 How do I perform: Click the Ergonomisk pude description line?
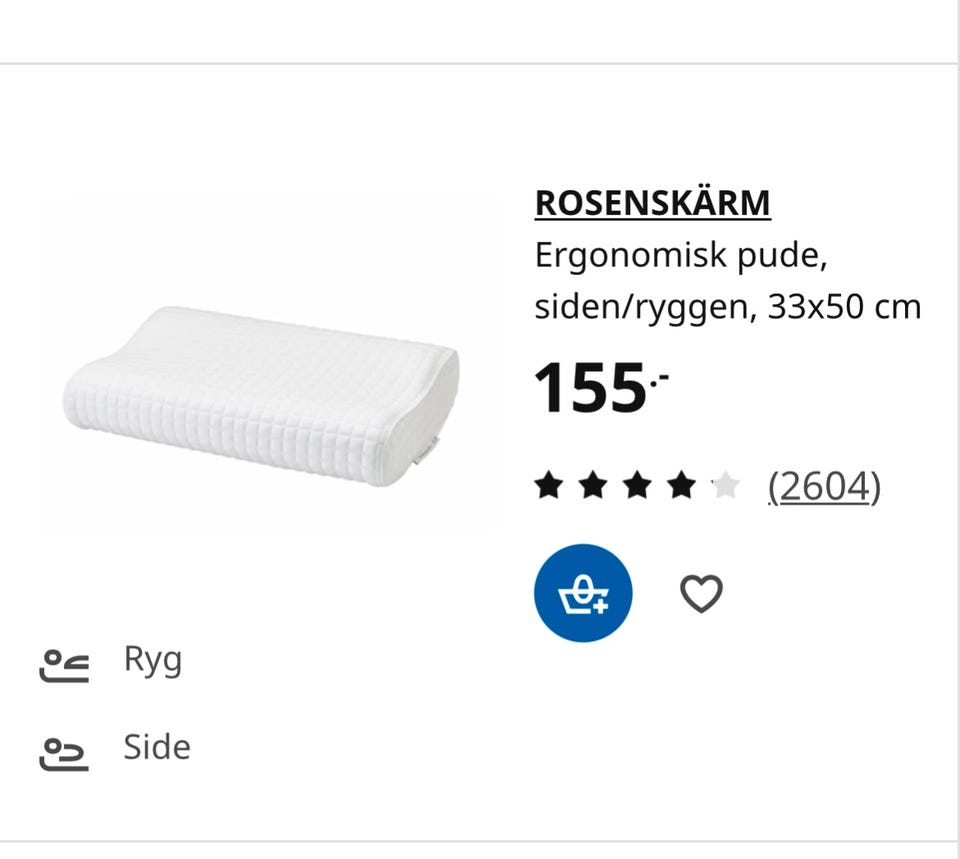pyautogui.click(x=681, y=256)
